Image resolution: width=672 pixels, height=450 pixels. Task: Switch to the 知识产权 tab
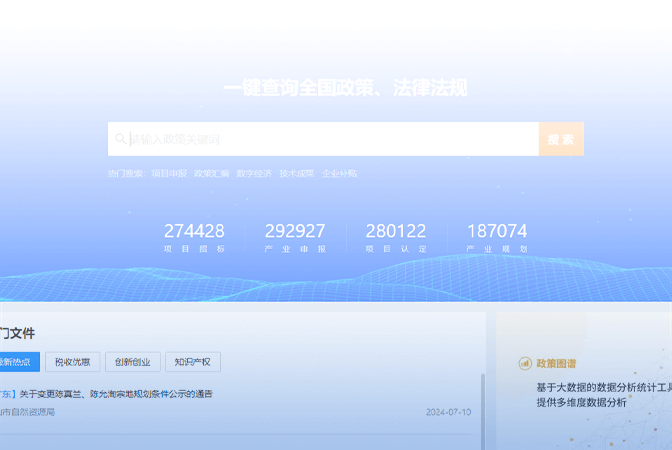click(193, 362)
